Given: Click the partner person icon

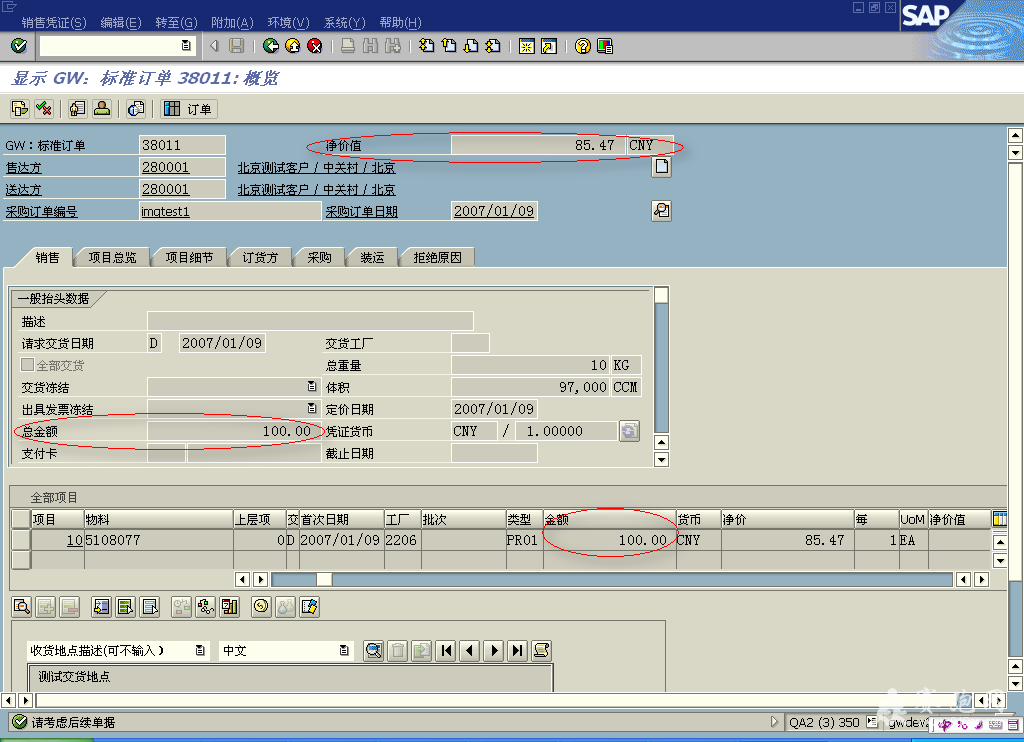Looking at the screenshot, I should tap(102, 108).
